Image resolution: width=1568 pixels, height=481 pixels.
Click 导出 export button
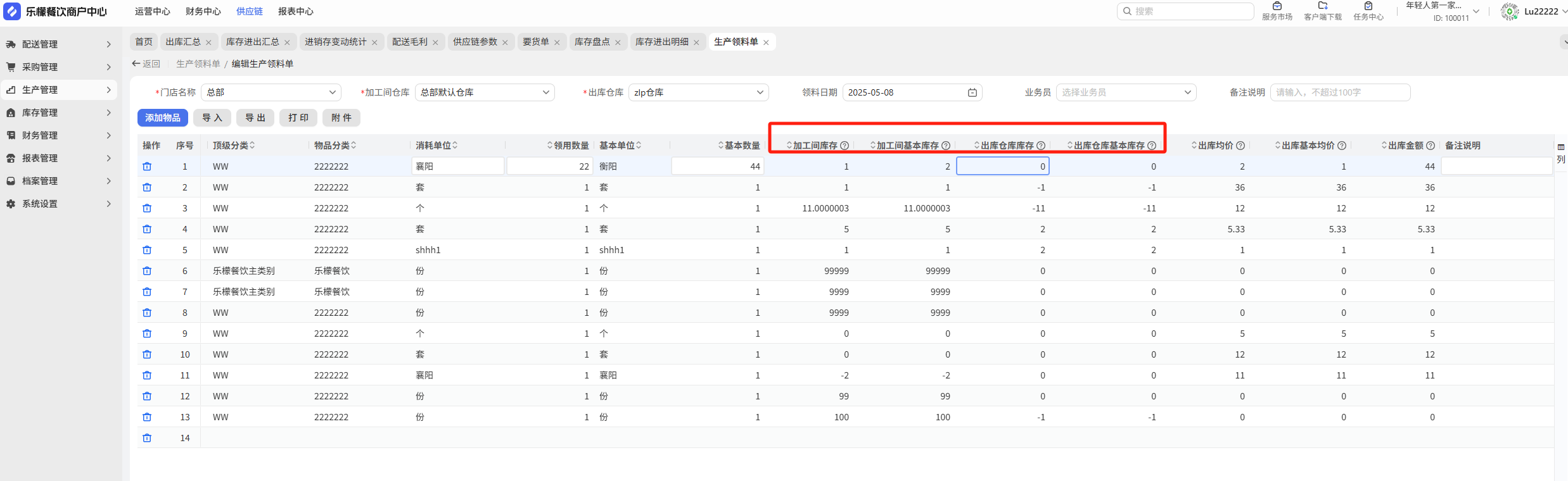pos(255,118)
